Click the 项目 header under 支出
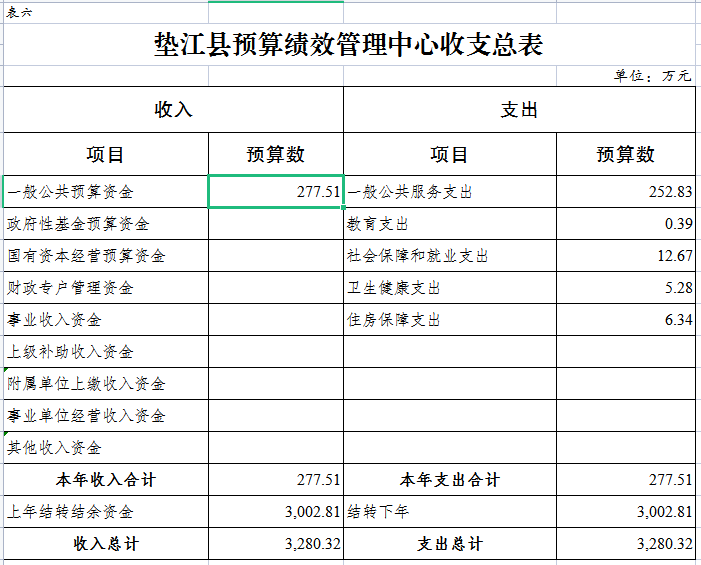Viewport: 701px width, 565px height. [x=450, y=154]
